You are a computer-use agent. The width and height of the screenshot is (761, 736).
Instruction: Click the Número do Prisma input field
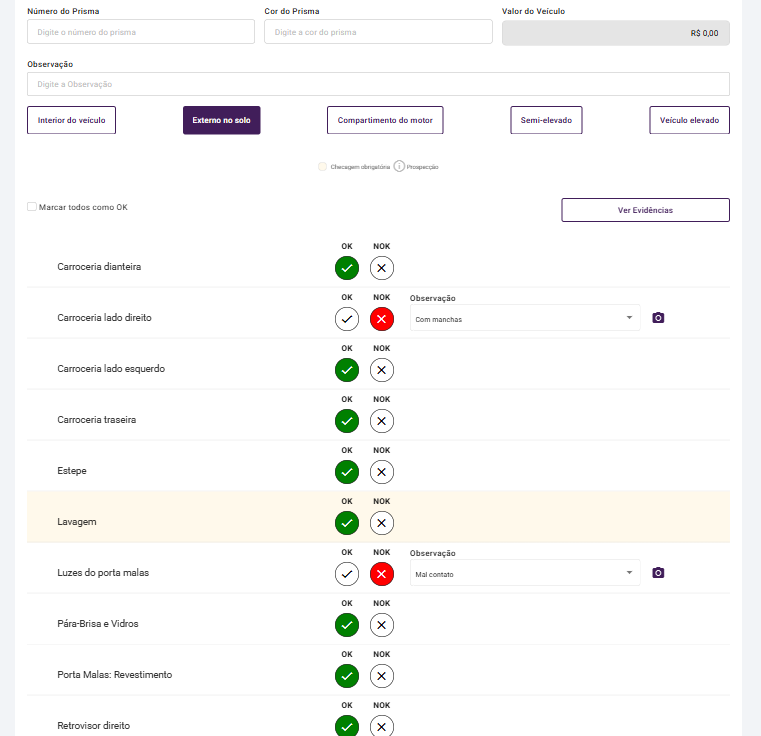141,32
